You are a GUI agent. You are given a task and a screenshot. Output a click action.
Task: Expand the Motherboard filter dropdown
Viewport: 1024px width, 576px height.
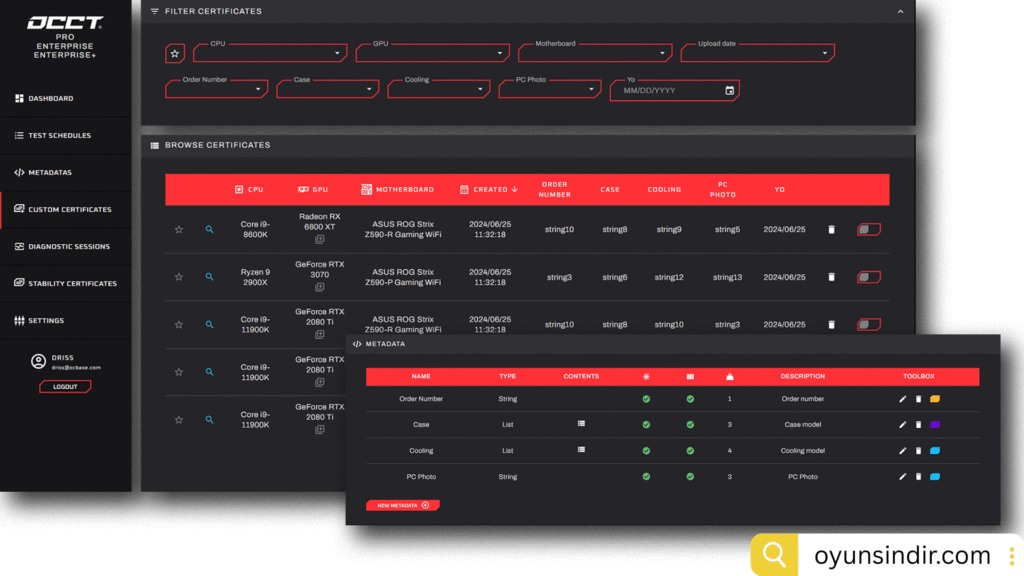[x=662, y=54]
